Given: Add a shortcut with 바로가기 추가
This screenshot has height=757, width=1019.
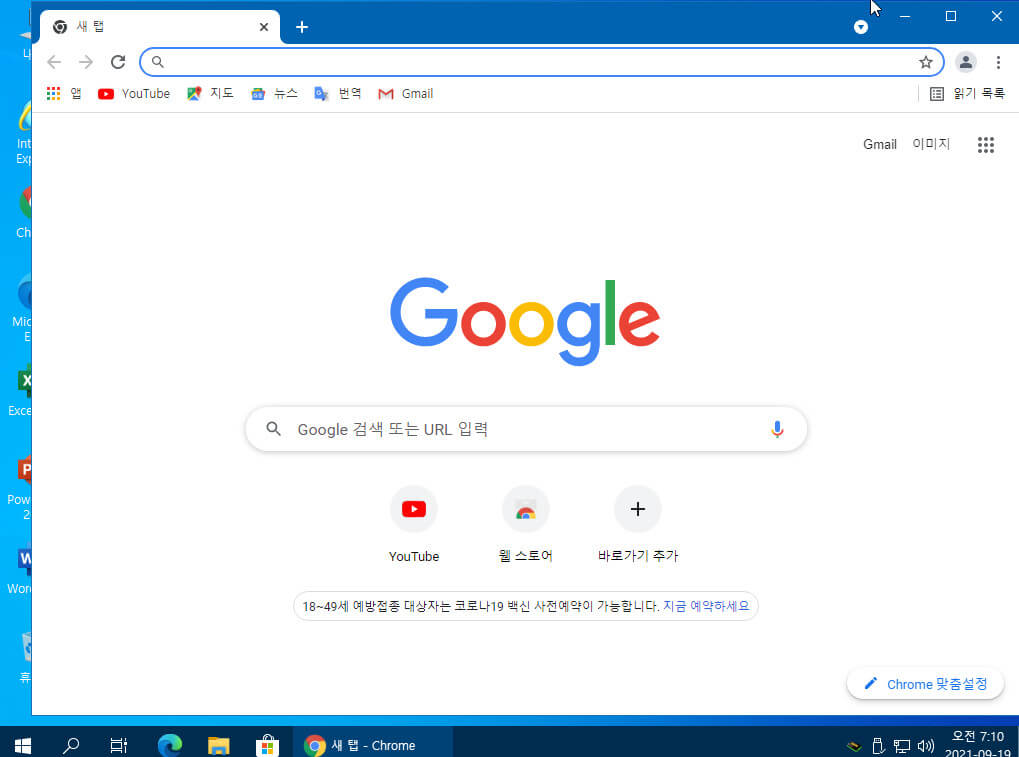Looking at the screenshot, I should [x=638, y=524].
